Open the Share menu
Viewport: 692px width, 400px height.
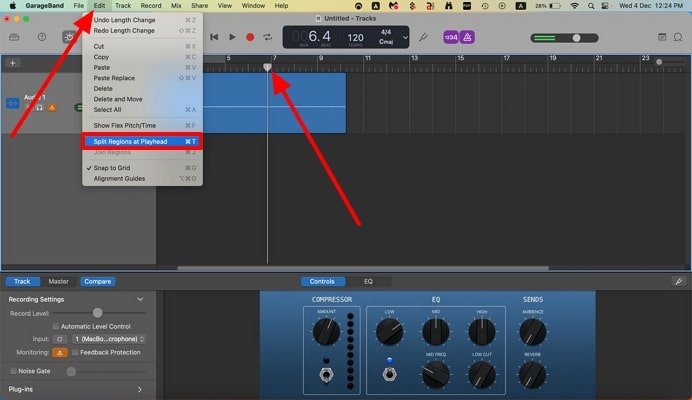(x=199, y=6)
